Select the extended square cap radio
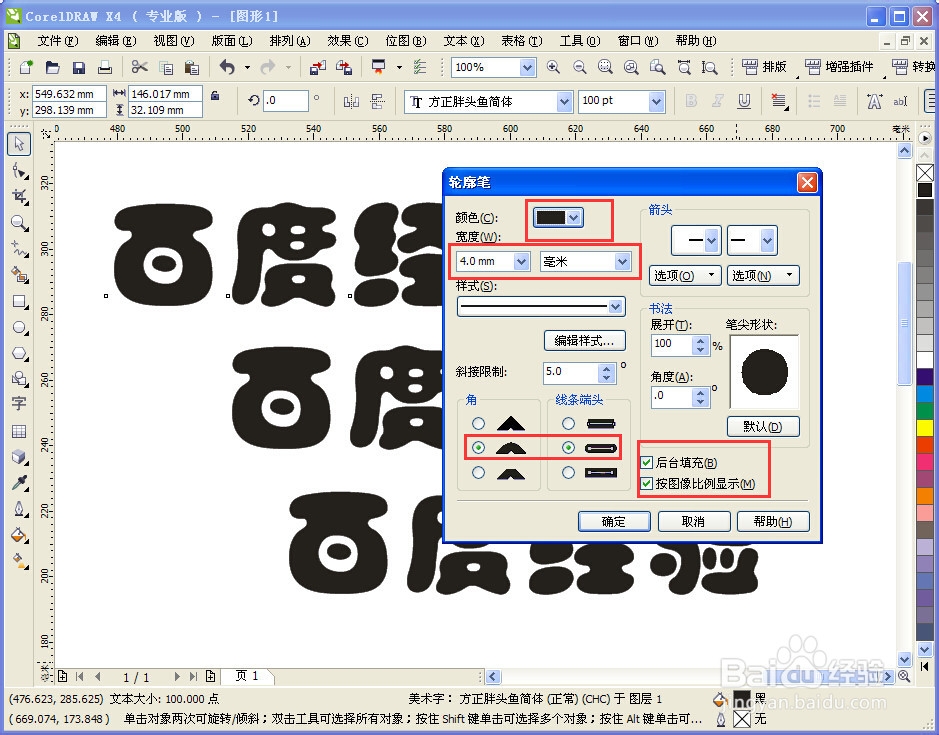Image resolution: width=939 pixels, height=735 pixels. pyautogui.click(x=568, y=473)
